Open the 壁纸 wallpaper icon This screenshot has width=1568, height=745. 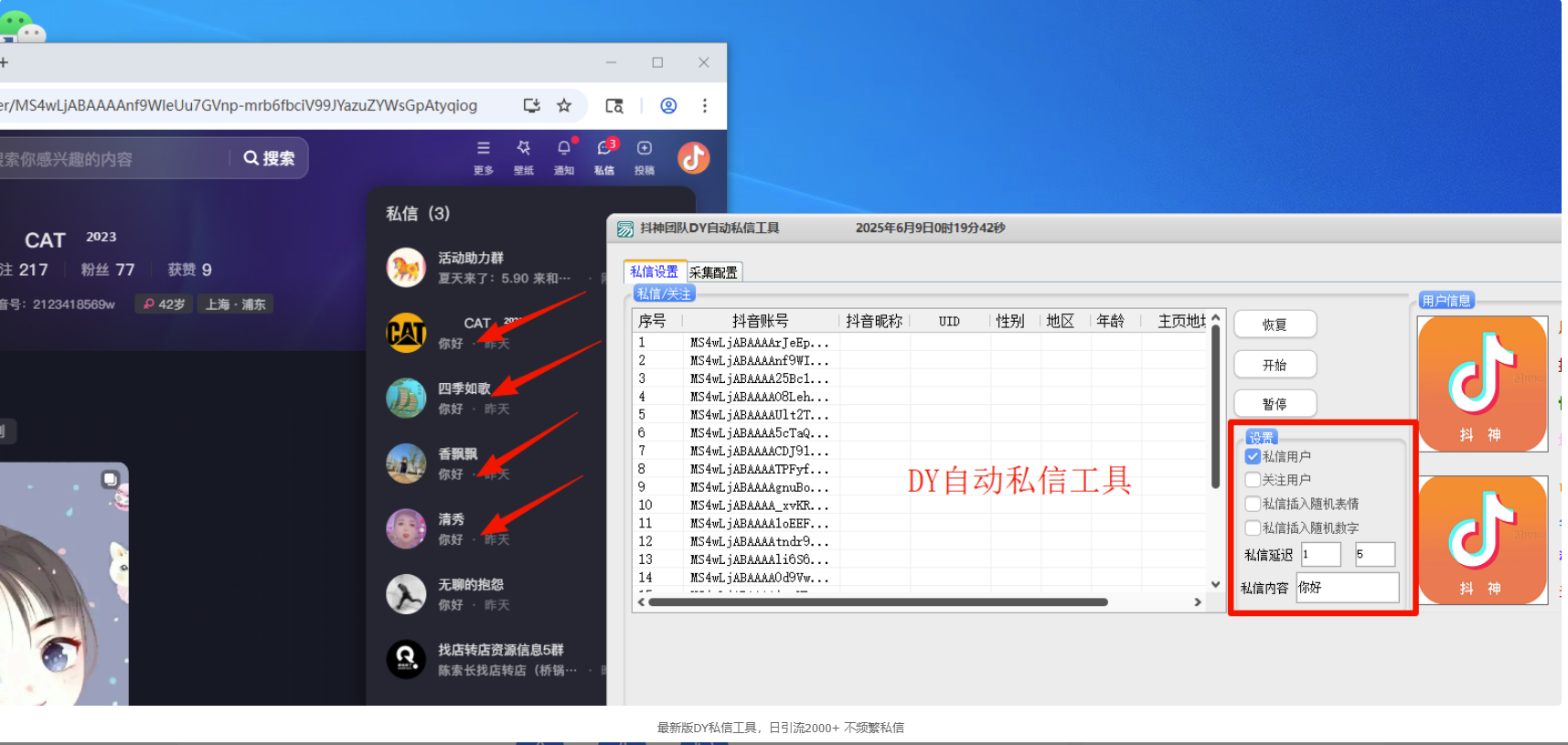coord(524,157)
